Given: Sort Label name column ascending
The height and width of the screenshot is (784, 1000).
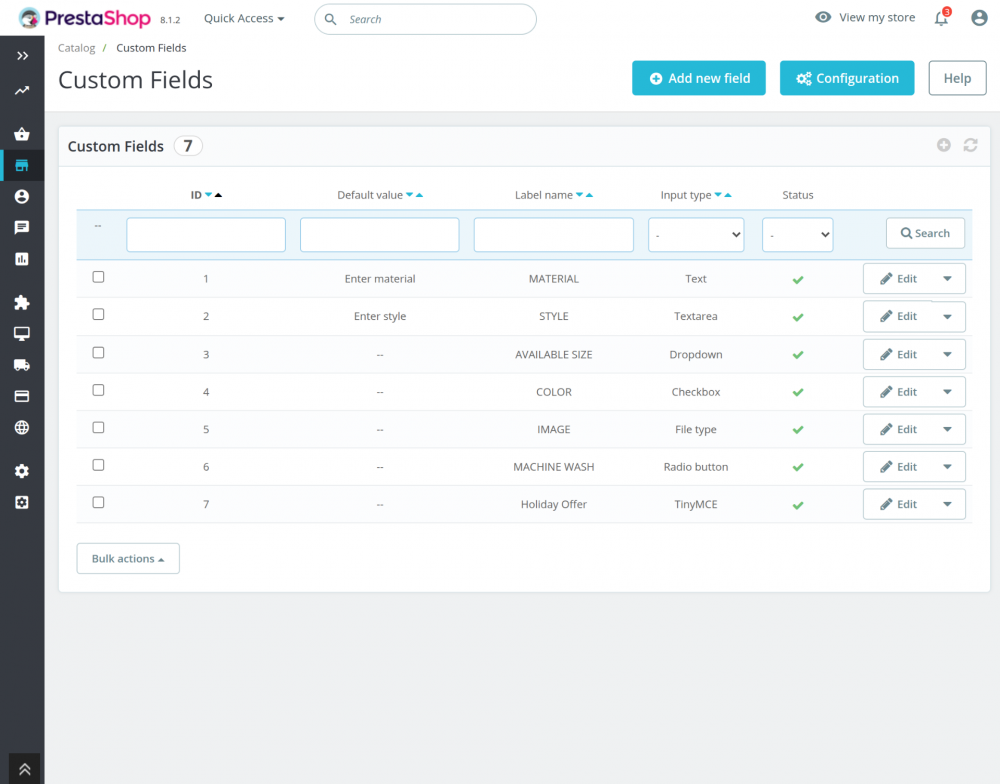Looking at the screenshot, I should [x=589, y=195].
